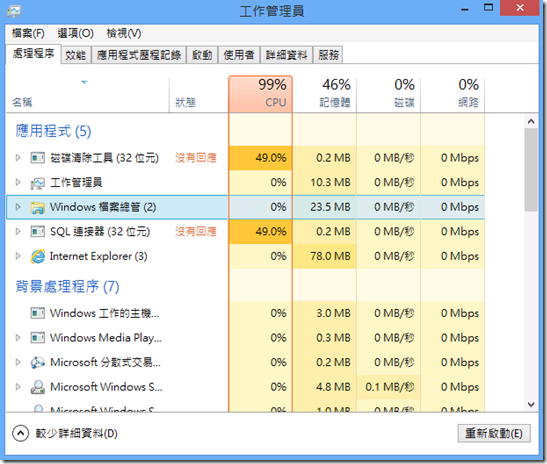
Task: Click the 0.1 MB/秒 disk cell
Action: [x=389, y=387]
